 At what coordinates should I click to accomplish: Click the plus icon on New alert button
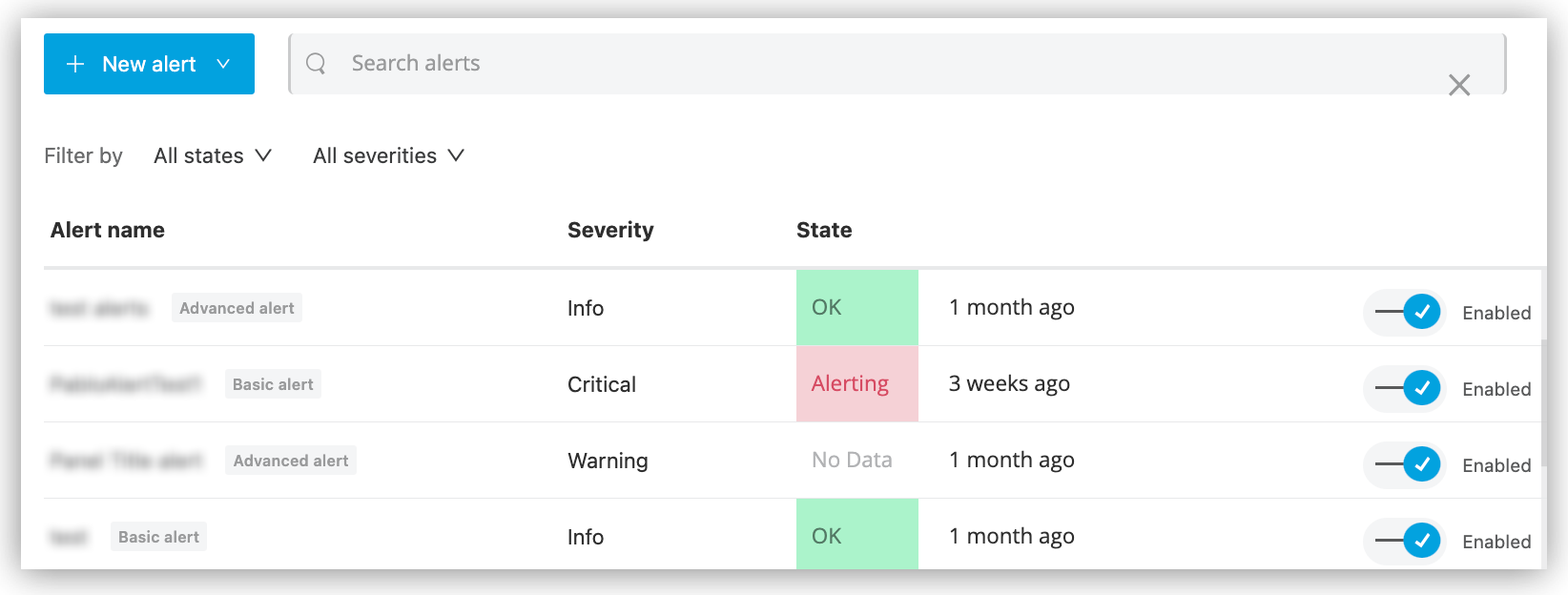[x=74, y=64]
